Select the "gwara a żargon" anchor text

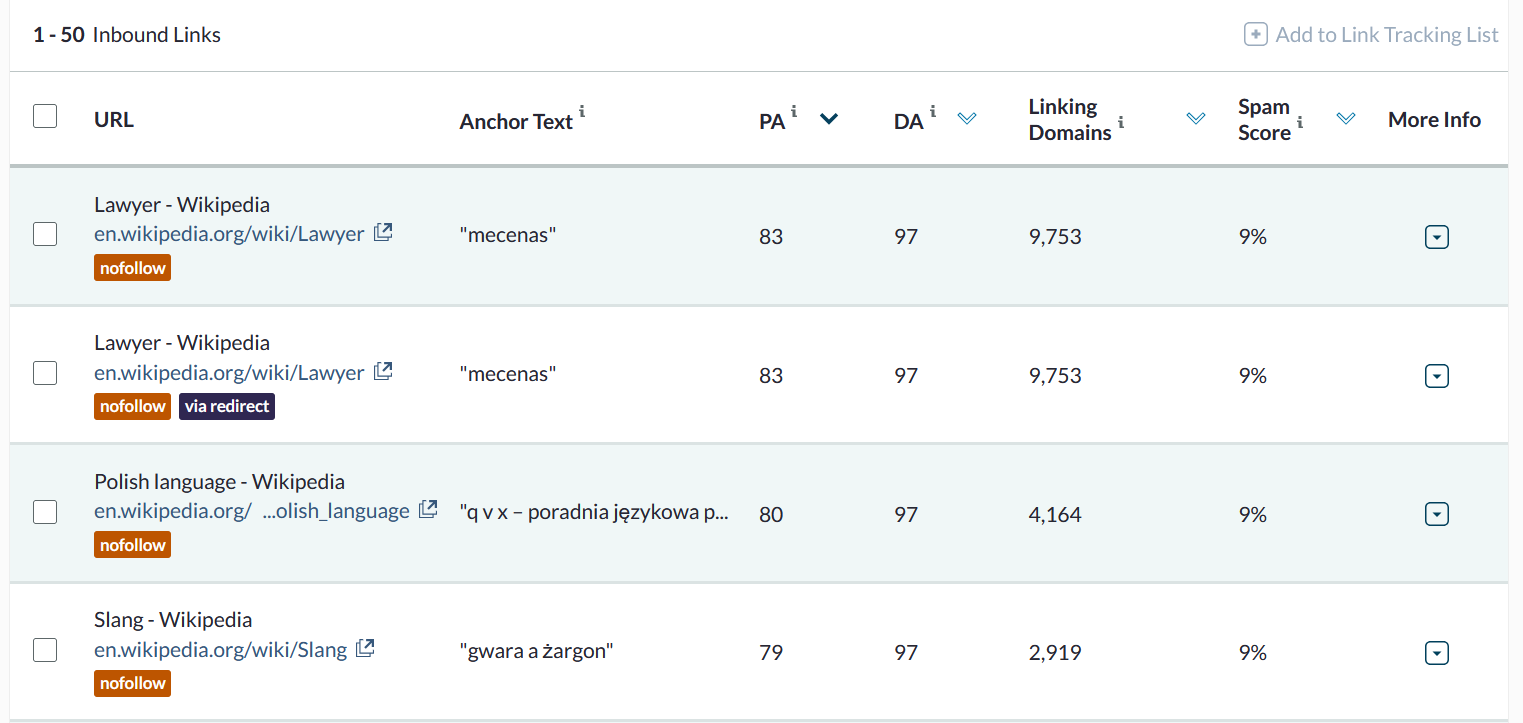[x=536, y=652]
